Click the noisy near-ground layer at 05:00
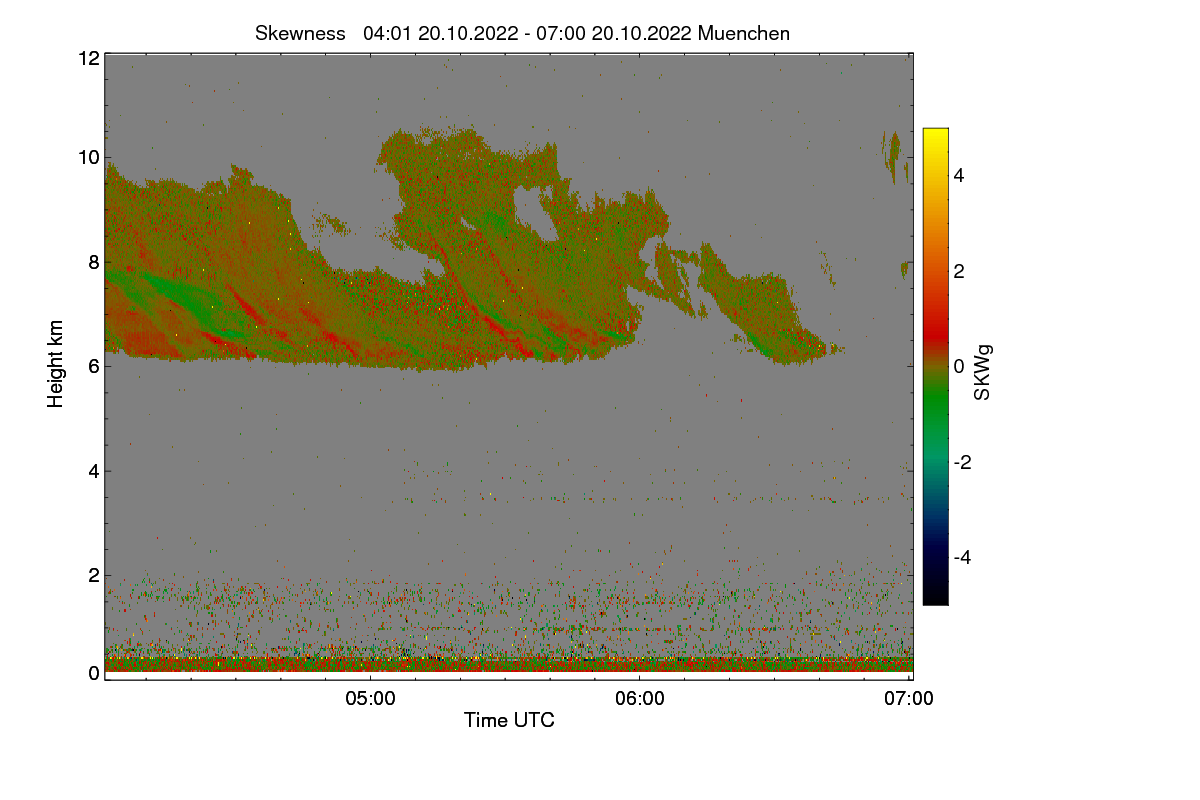Image resolution: width=1200 pixels, height=800 pixels. point(370,662)
